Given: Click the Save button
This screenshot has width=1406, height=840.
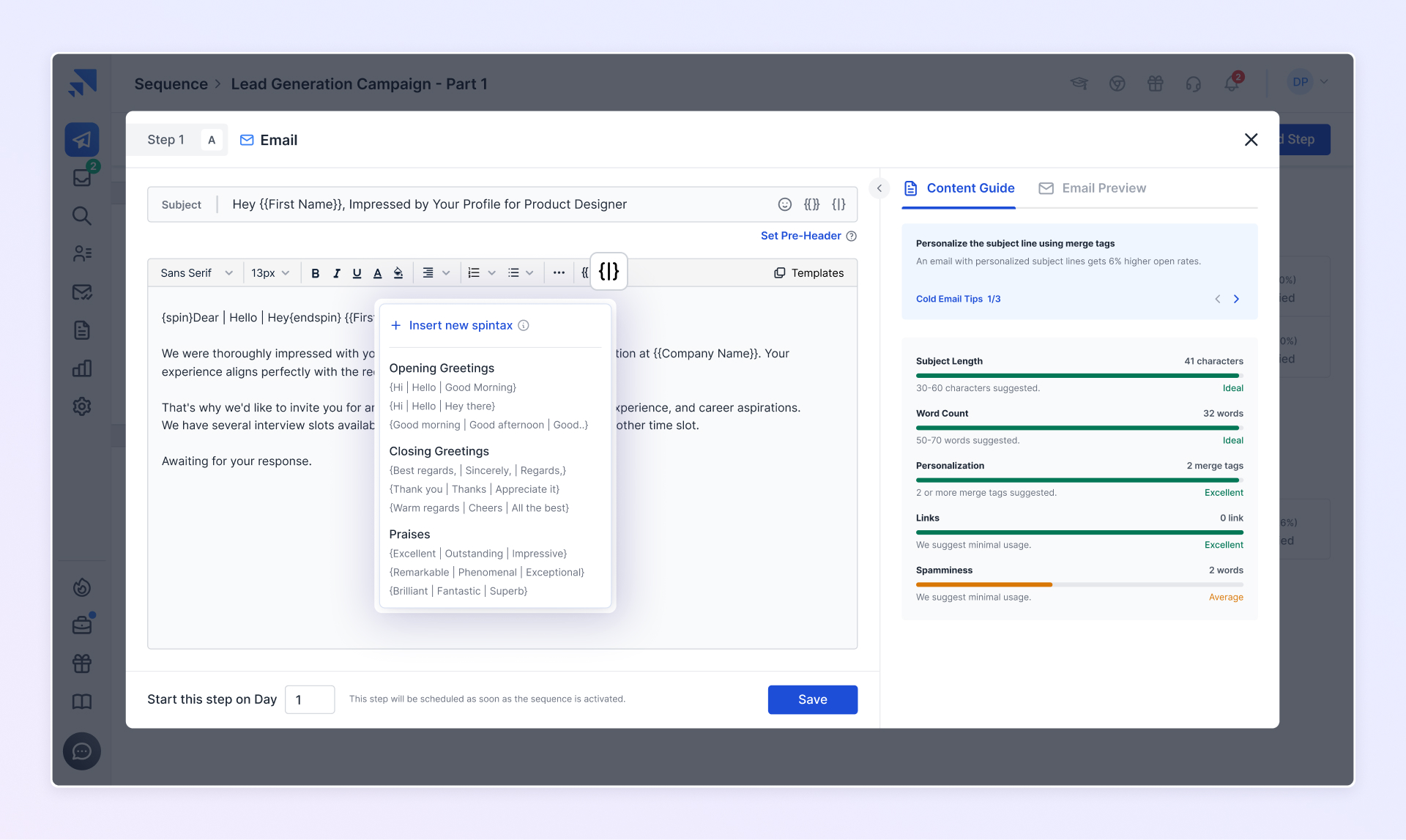Looking at the screenshot, I should click(812, 699).
